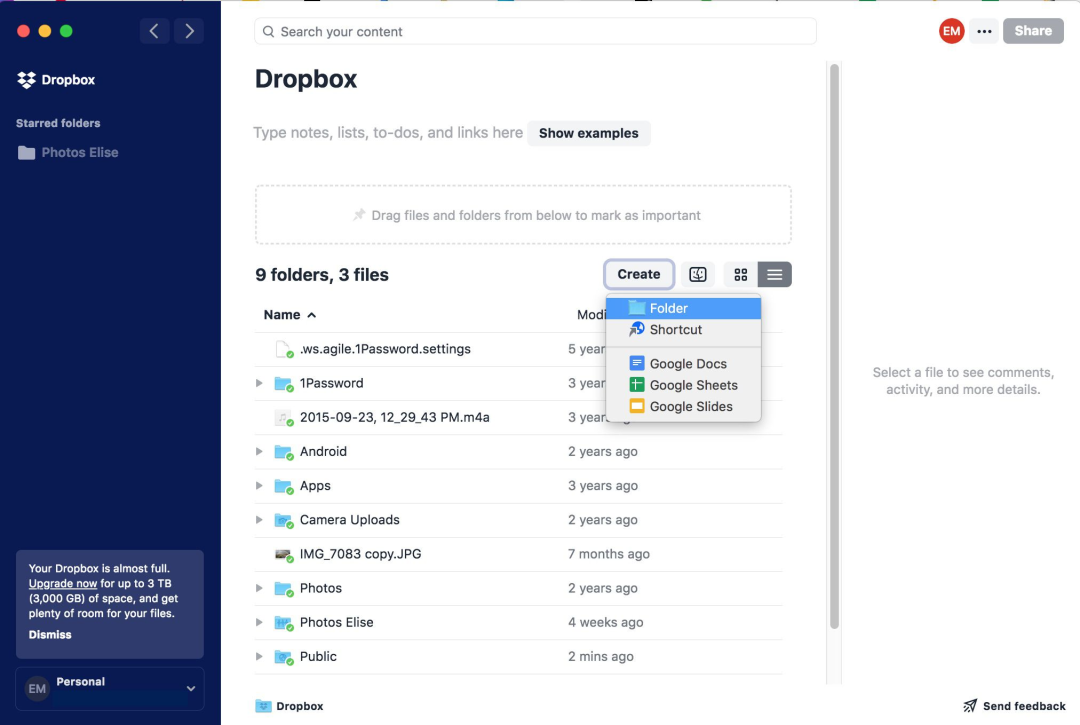
Task: Open the Personal account dropdown chevron
Action: pyautogui.click(x=191, y=689)
